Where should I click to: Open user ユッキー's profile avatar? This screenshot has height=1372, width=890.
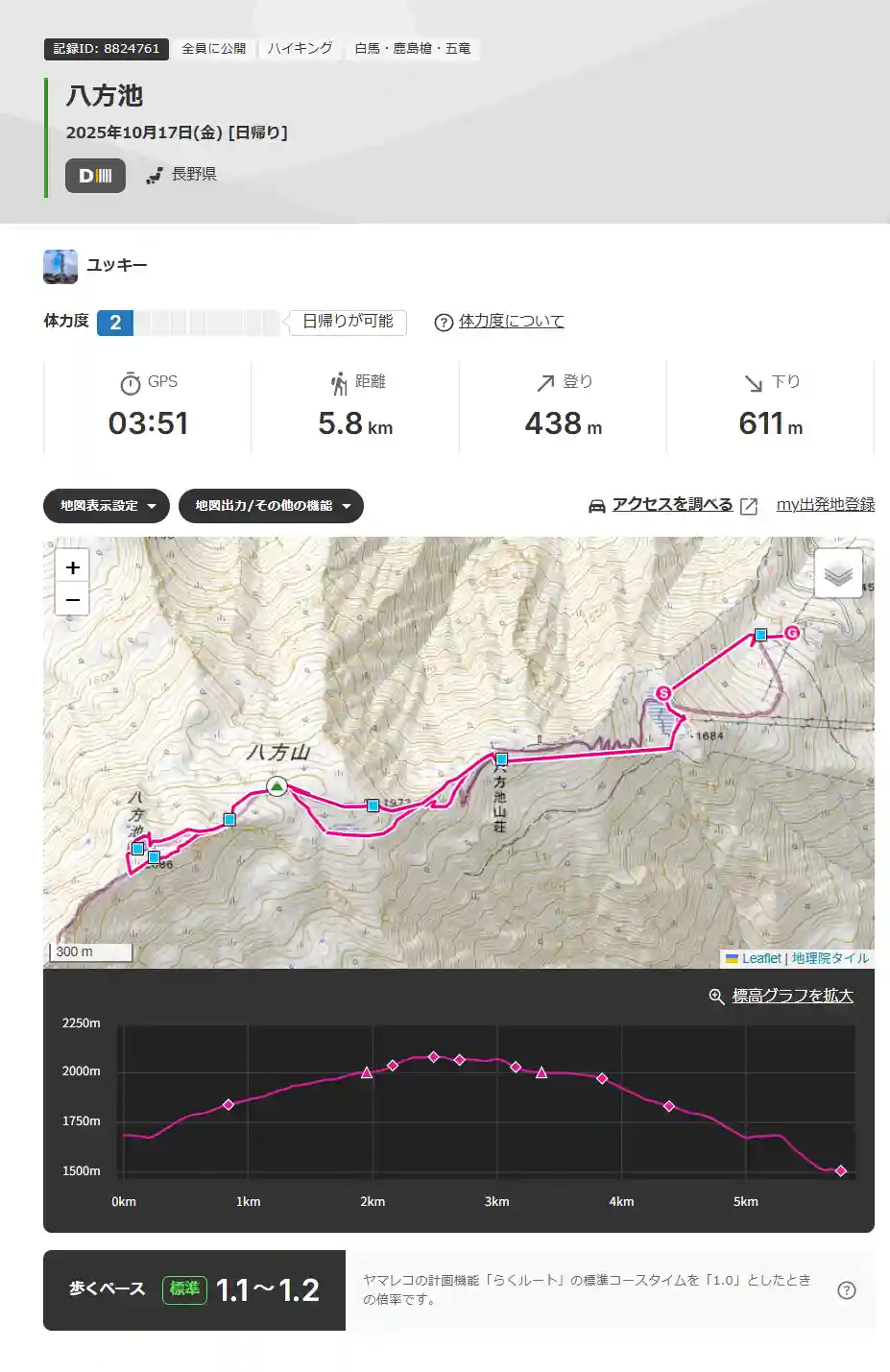point(60,266)
